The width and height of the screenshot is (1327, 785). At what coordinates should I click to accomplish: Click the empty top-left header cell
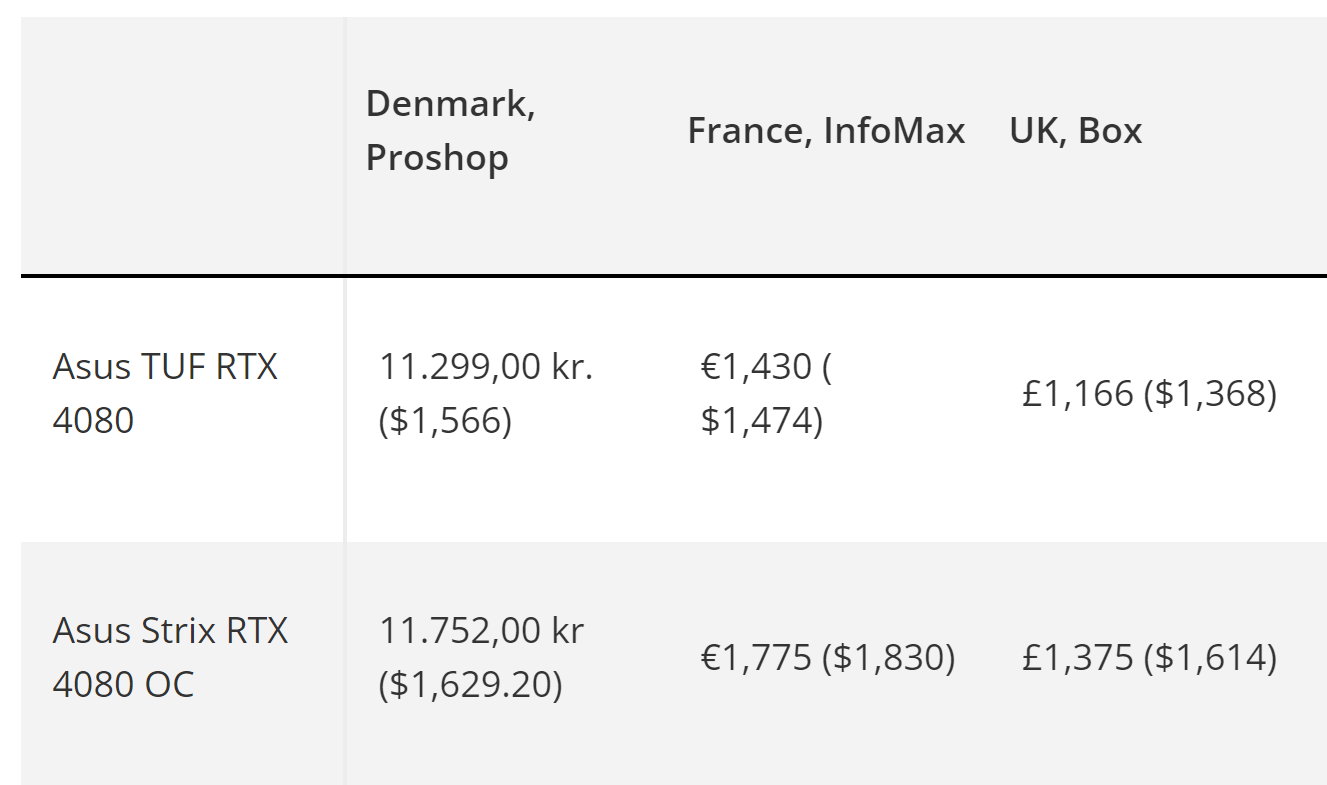pyautogui.click(x=182, y=145)
